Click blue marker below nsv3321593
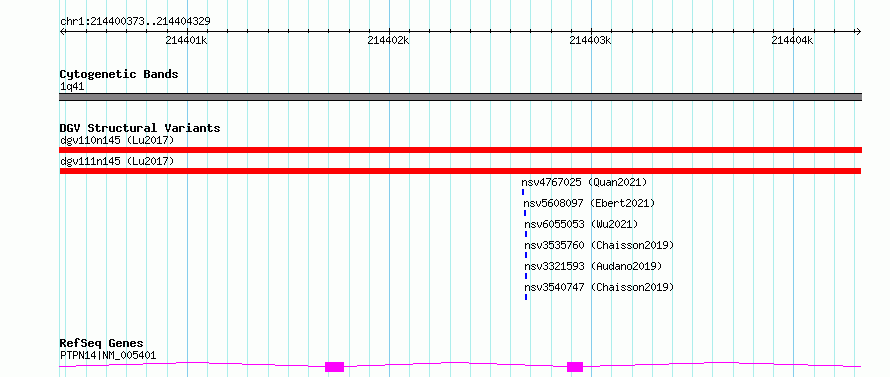The image size is (890, 377). (526, 276)
